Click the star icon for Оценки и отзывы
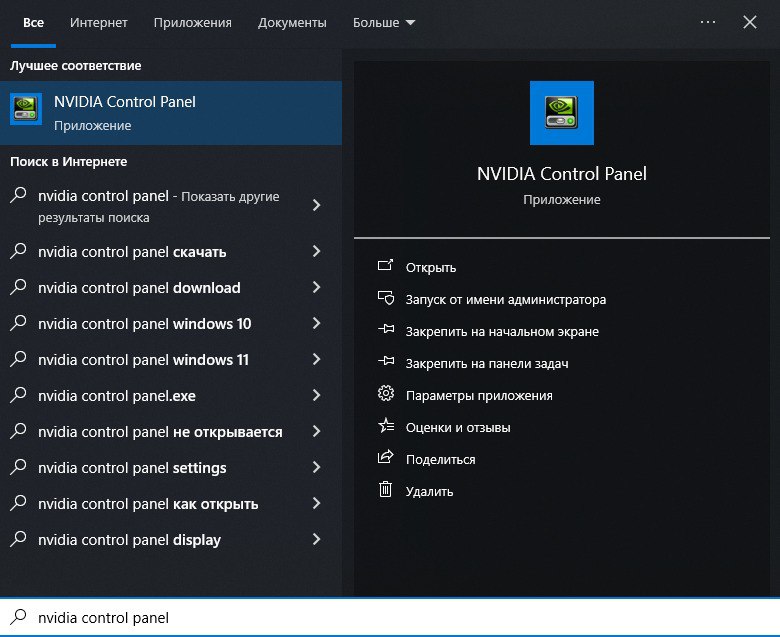Image resolution: width=780 pixels, height=637 pixels. pos(386,425)
